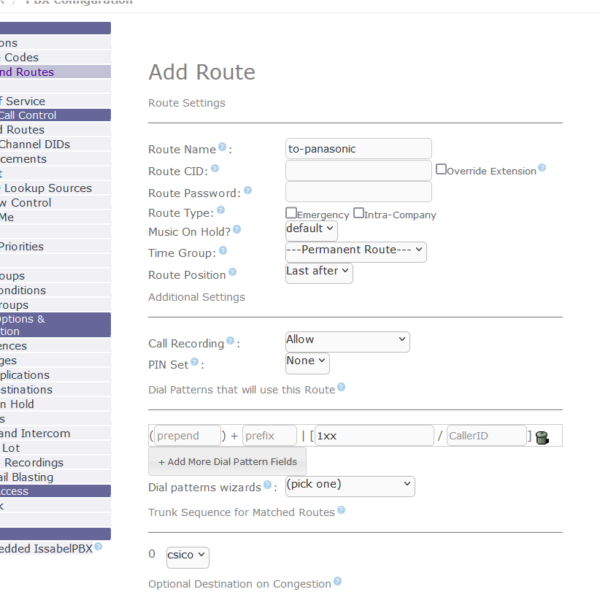Expand the Time Group Permanent Route dropdown
Viewport: 600px width, 600px height.
(356, 251)
